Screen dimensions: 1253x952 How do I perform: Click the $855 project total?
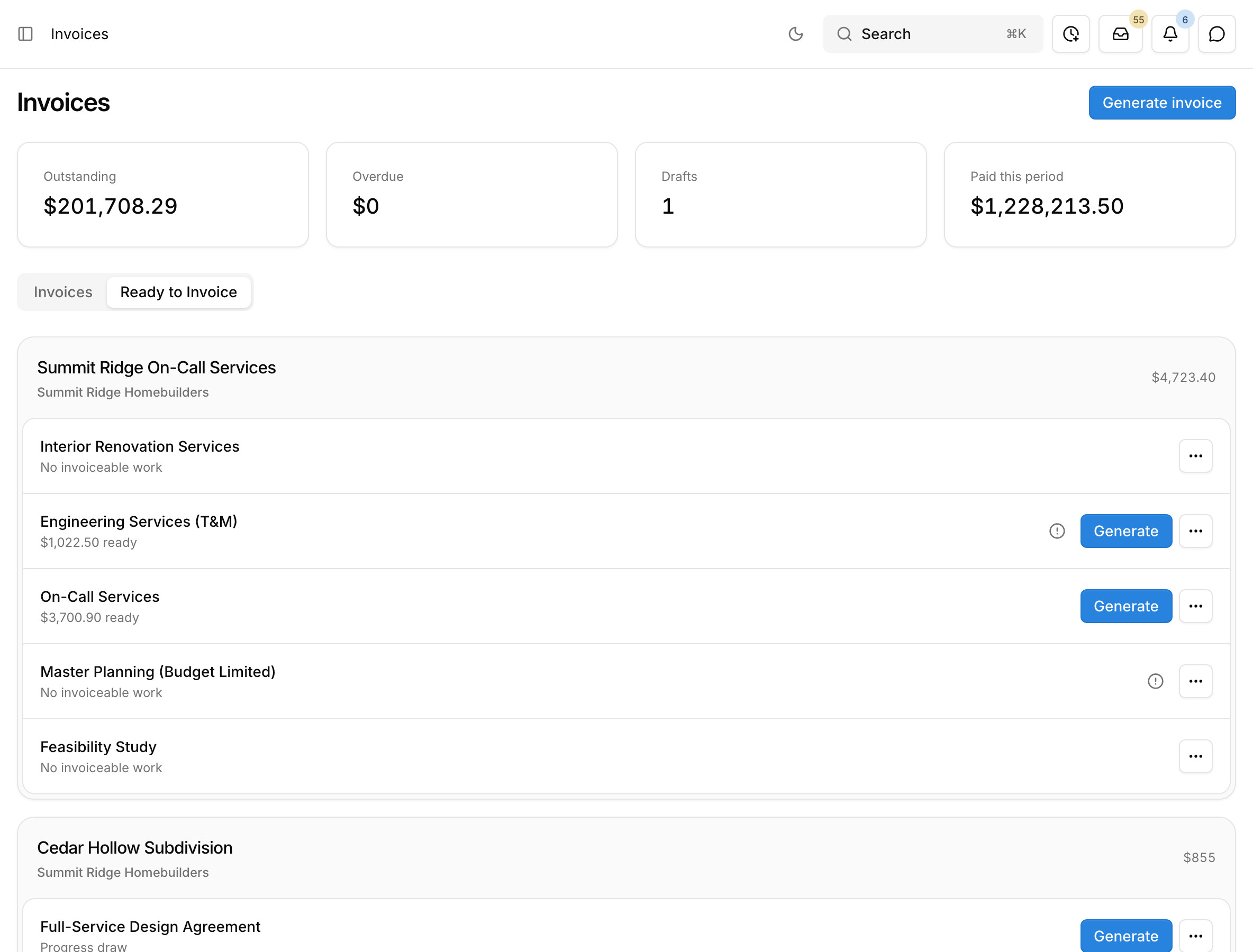click(1199, 857)
